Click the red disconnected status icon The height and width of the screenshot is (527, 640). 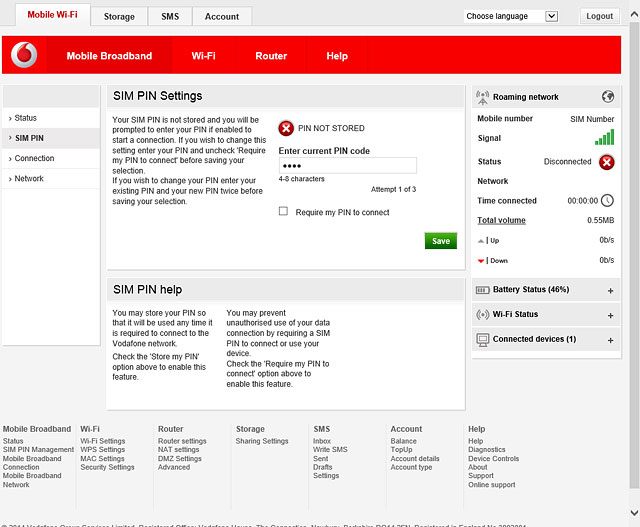[x=607, y=162]
